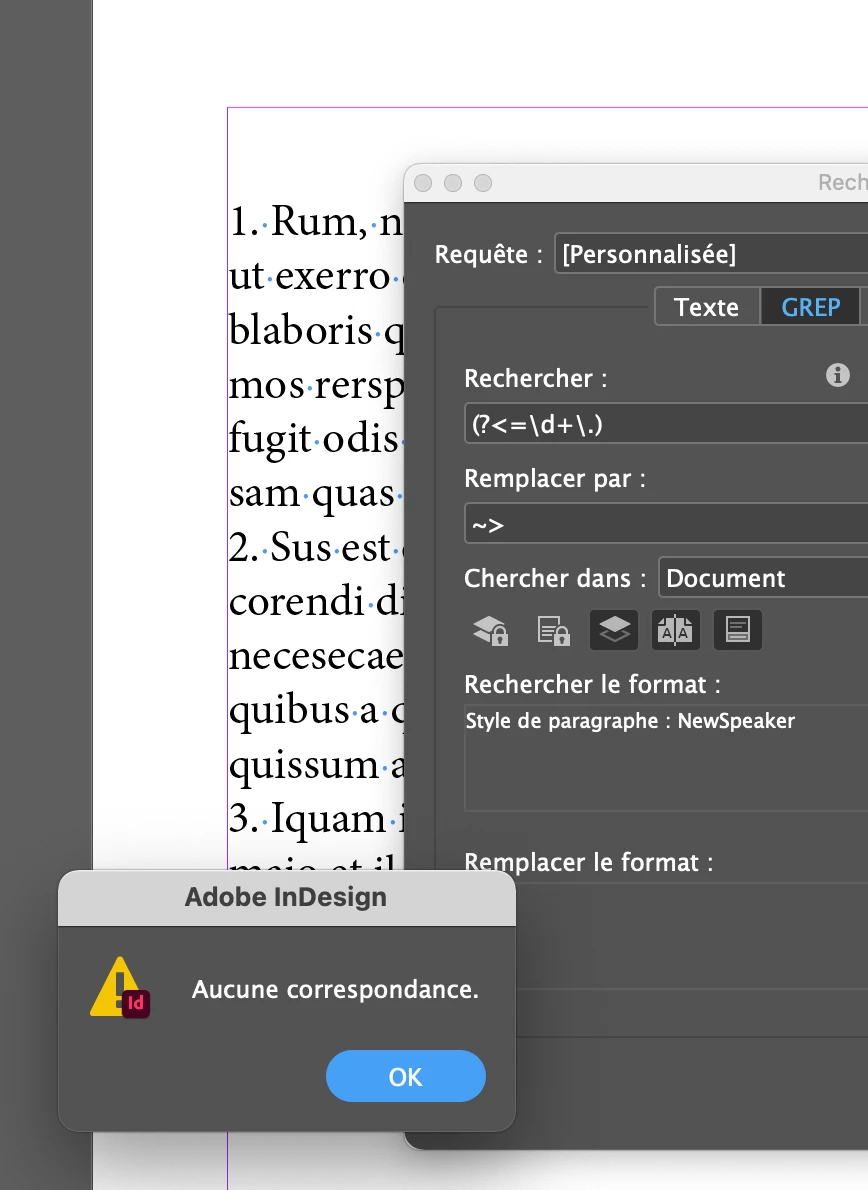Toggle include footnotes search icon

tap(737, 630)
